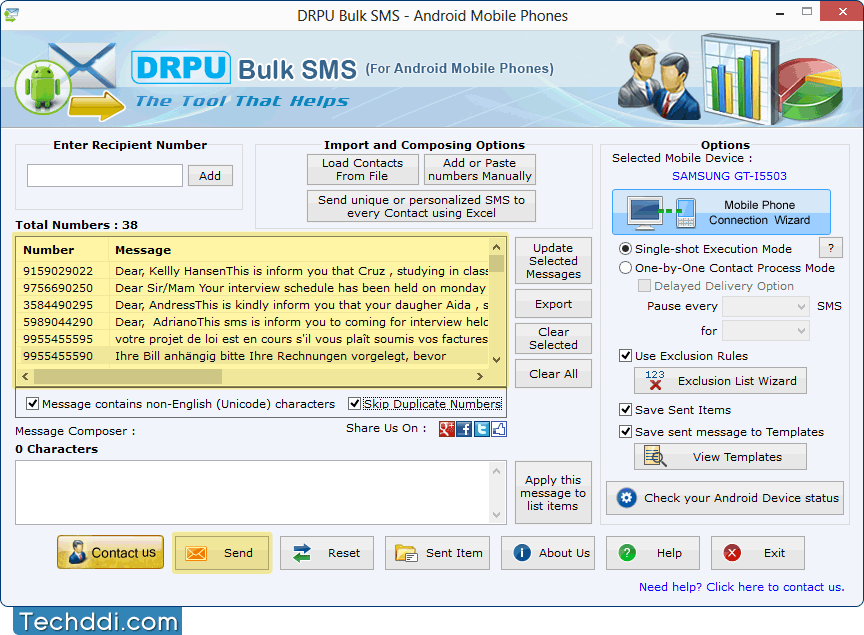Click inside the Message Composer text area
The image size is (864, 635).
point(253,493)
